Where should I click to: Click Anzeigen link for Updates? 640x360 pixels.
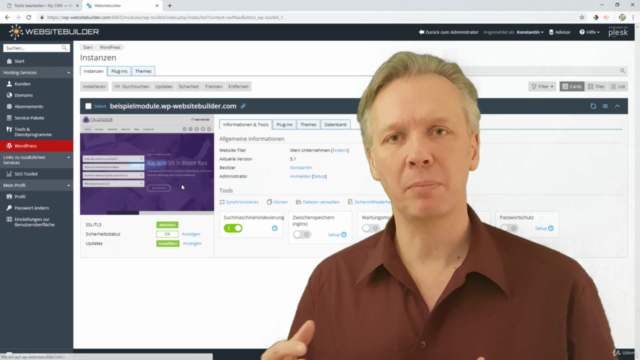click(x=192, y=244)
